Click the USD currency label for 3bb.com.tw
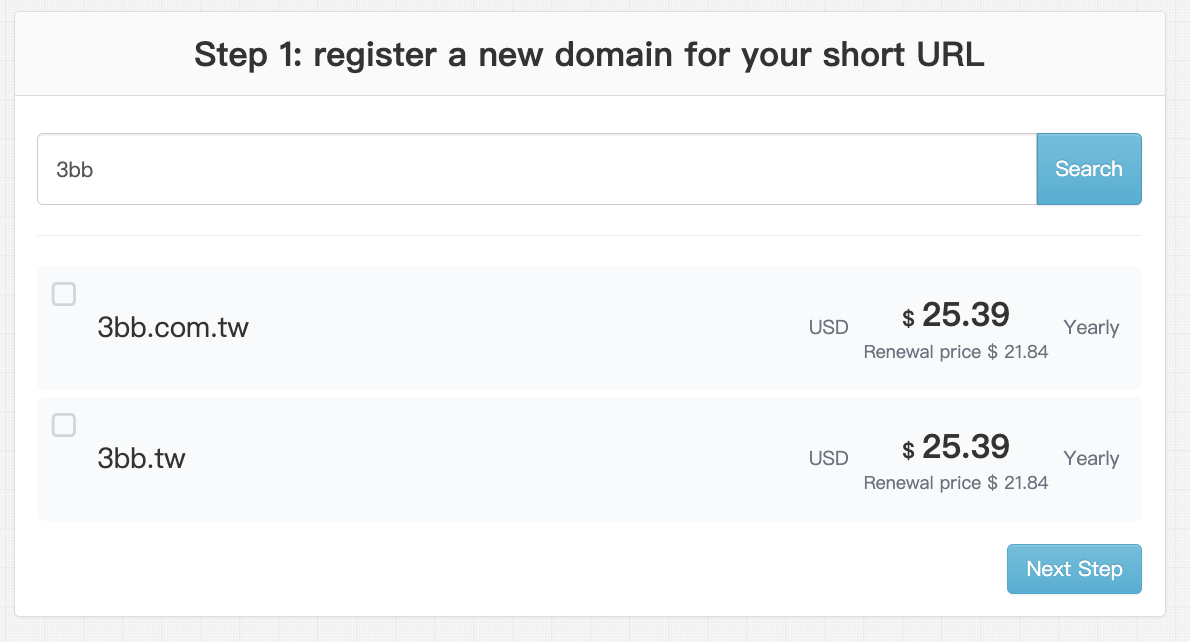The width and height of the screenshot is (1190, 642). 828,328
